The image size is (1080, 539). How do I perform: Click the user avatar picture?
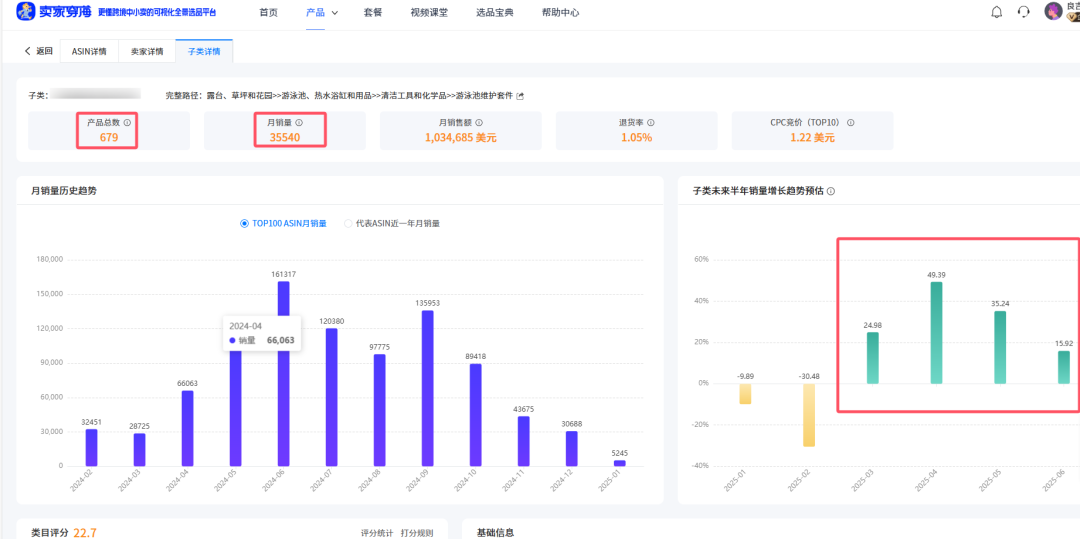click(1053, 11)
